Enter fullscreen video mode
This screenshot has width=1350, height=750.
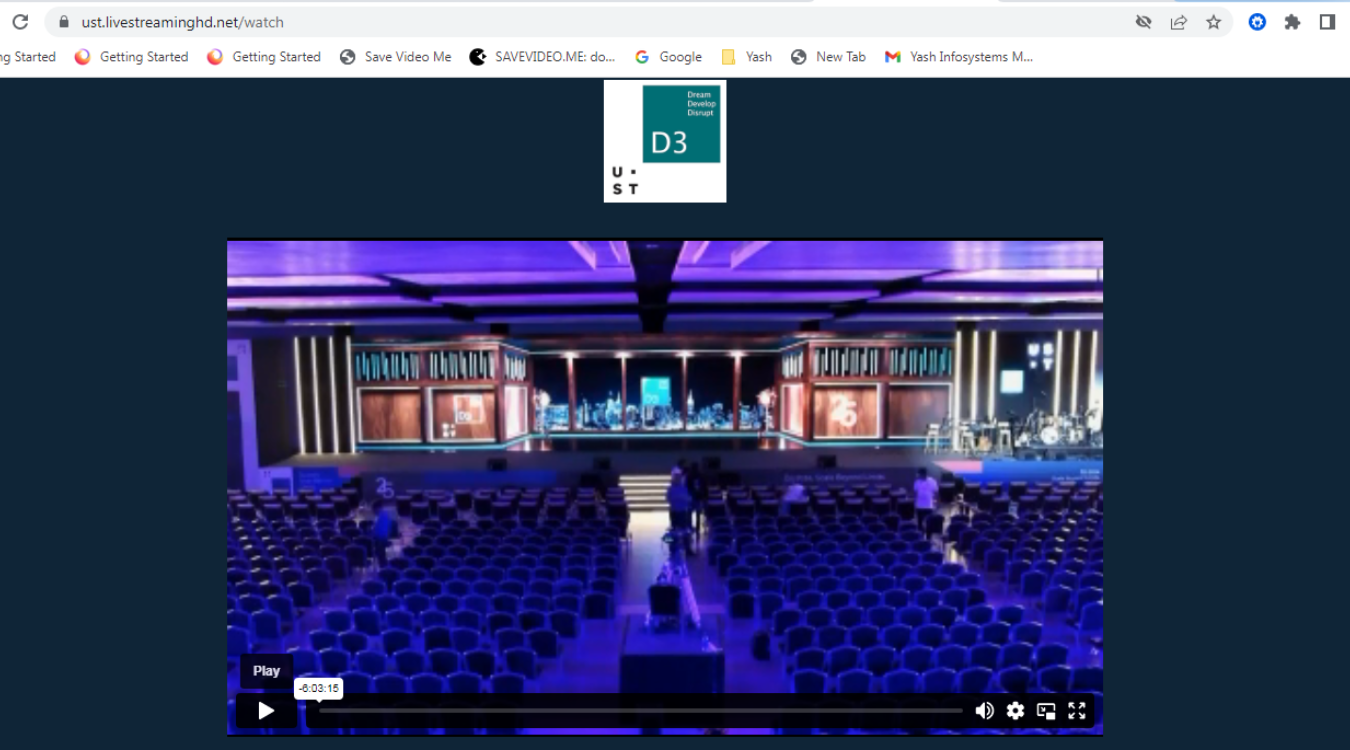(1077, 710)
